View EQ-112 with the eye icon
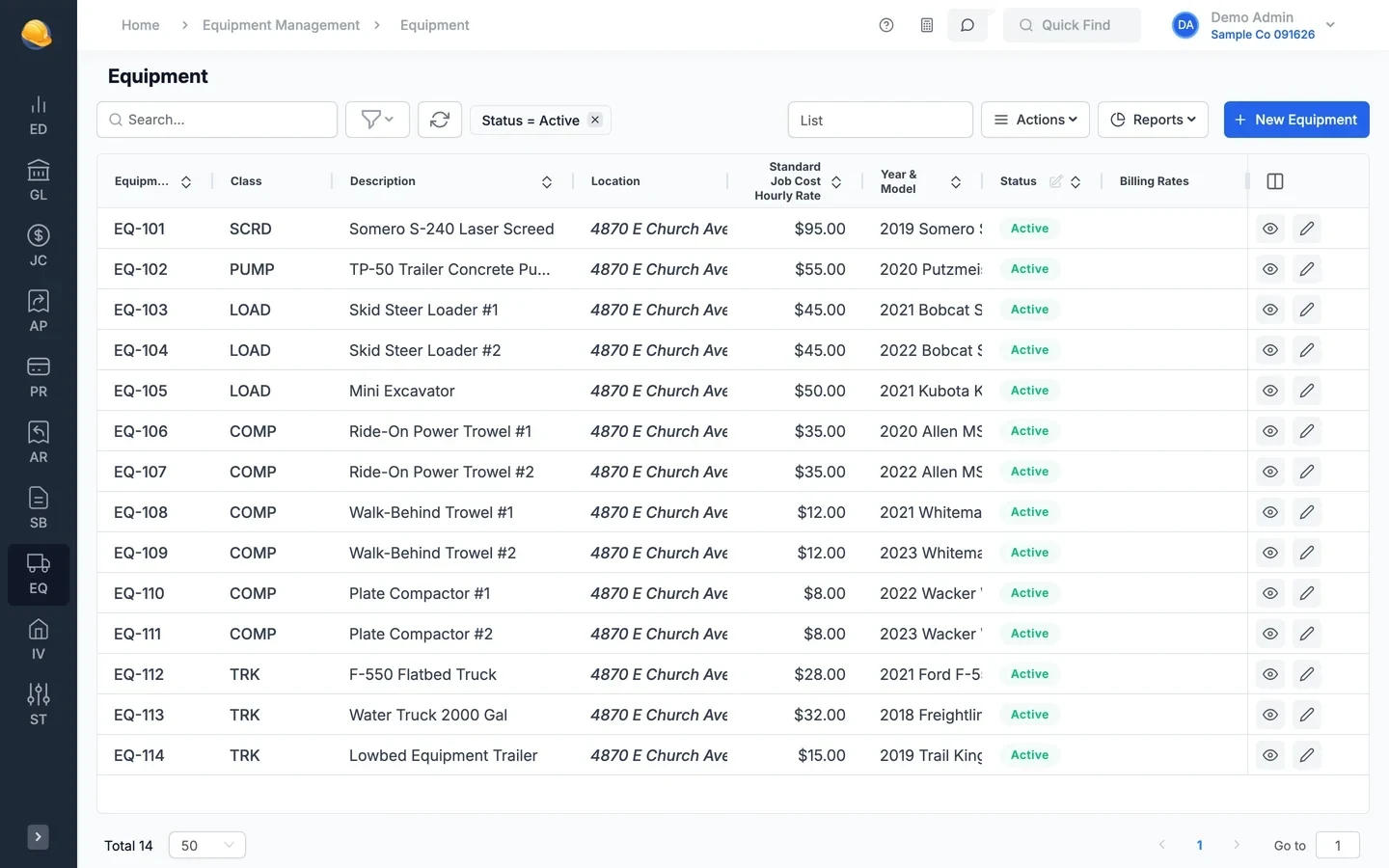This screenshot has width=1389, height=868. click(1270, 674)
